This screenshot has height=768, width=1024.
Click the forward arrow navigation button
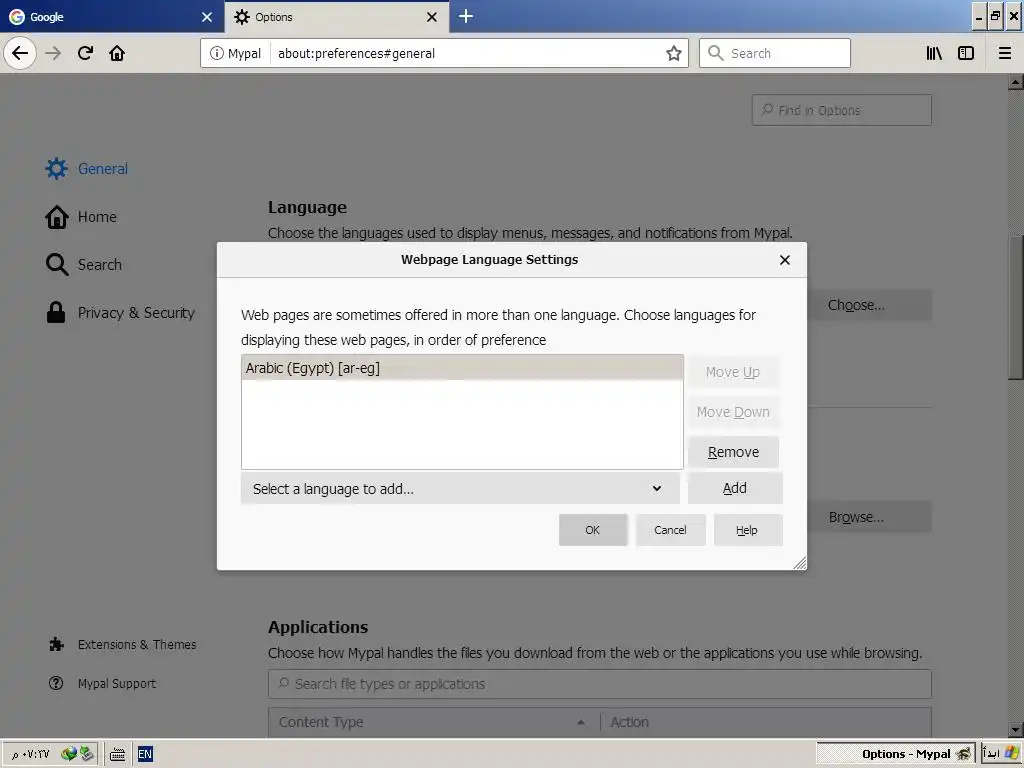pos(53,53)
